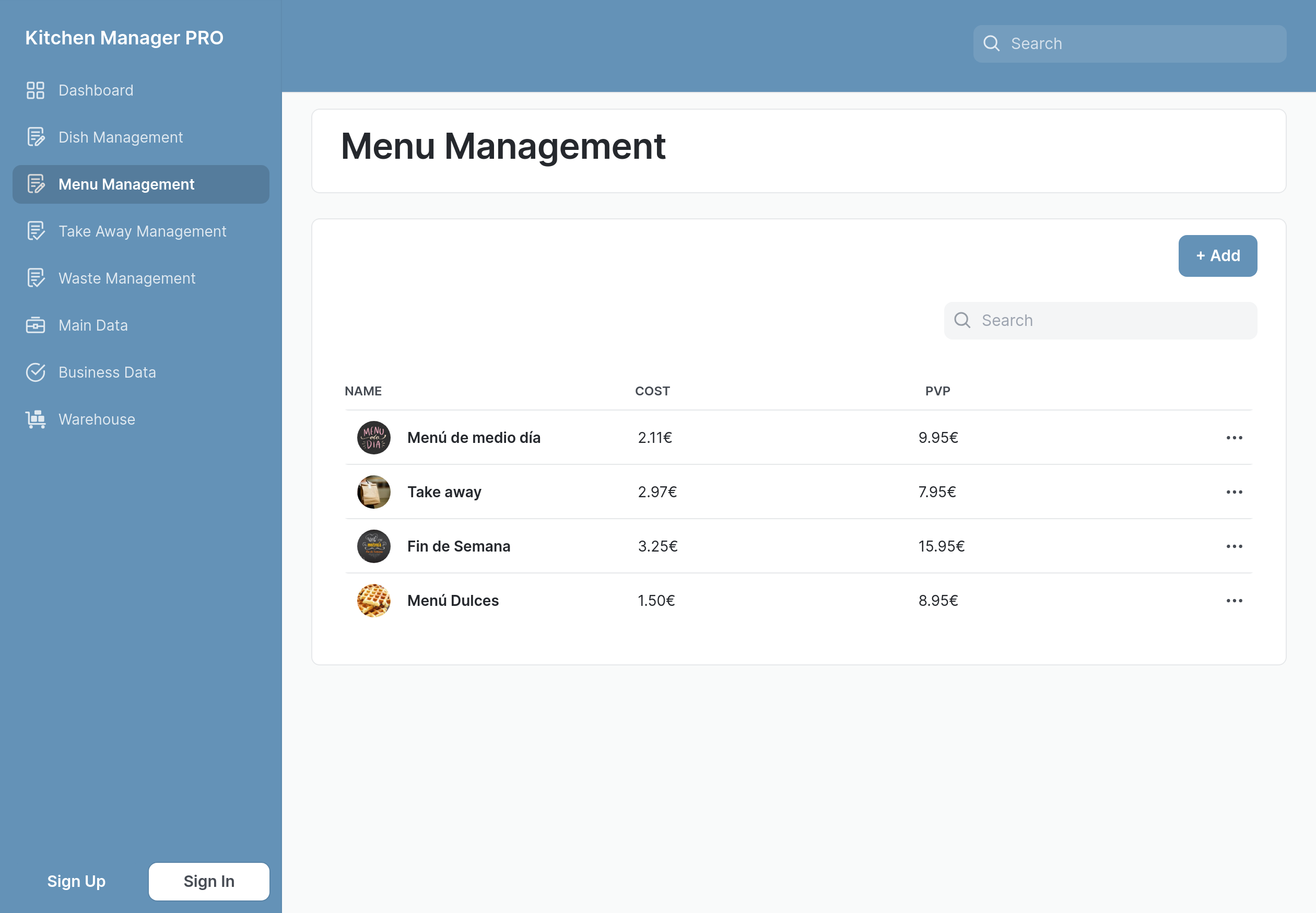1316x913 pixels.
Task: Click the Business Data checkmark icon
Action: (36, 372)
